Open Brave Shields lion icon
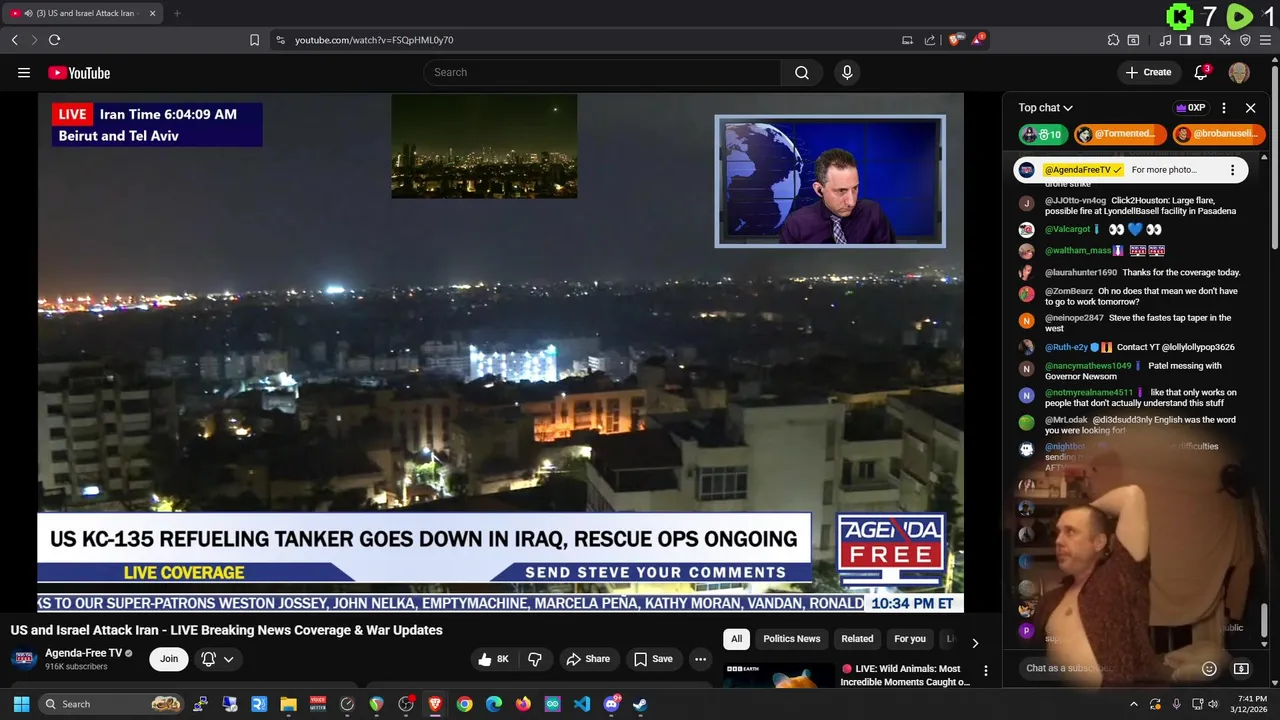1280x720 pixels. (955, 40)
